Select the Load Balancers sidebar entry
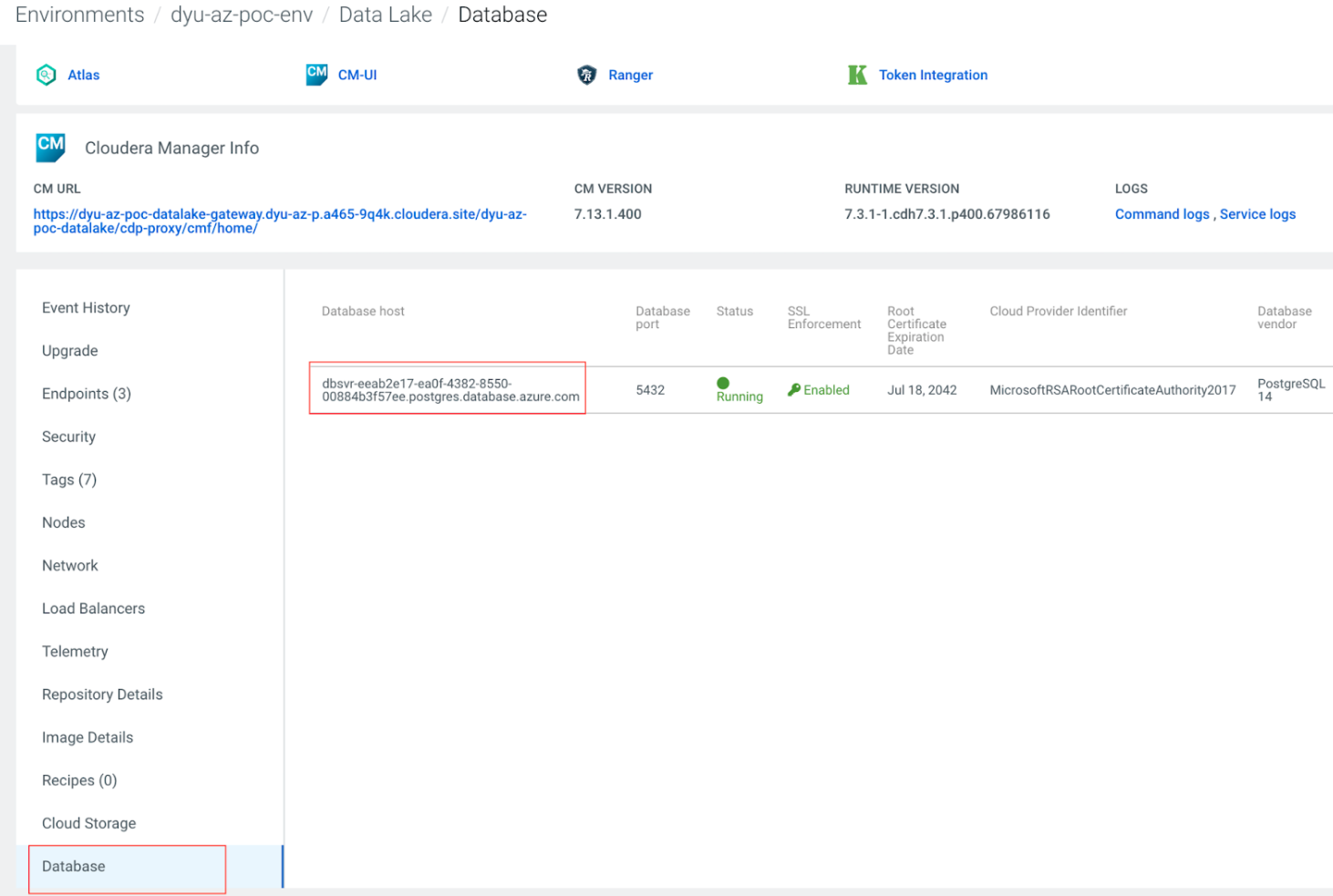The width and height of the screenshot is (1333, 896). tap(93, 608)
